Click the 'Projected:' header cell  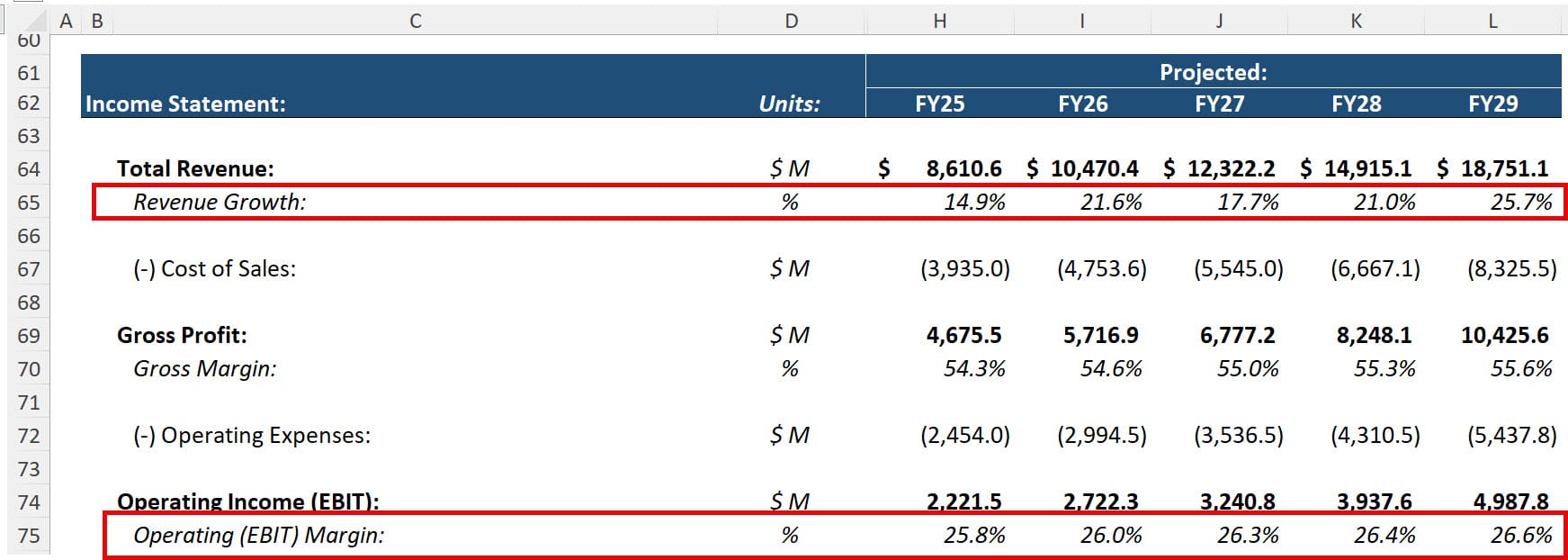1213,72
